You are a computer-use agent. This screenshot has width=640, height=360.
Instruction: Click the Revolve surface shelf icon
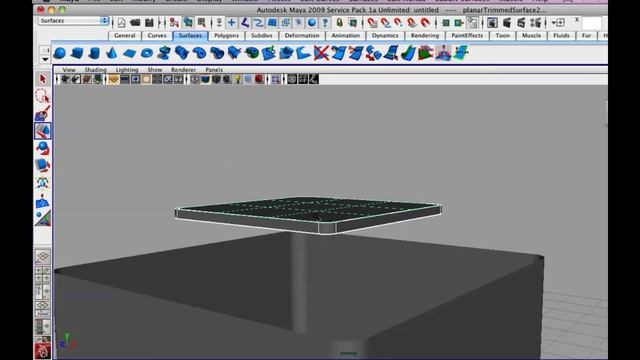[x=164, y=53]
